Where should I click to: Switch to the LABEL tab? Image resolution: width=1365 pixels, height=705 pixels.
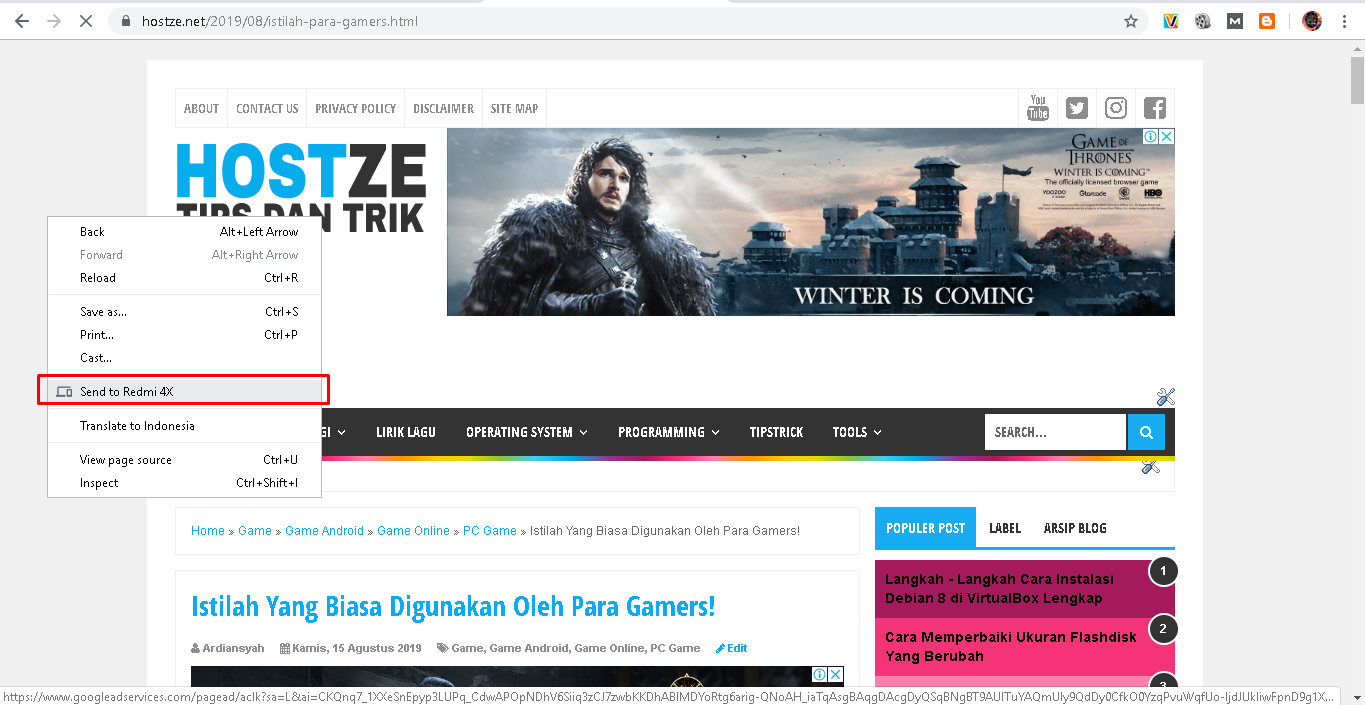pyautogui.click(x=1004, y=527)
